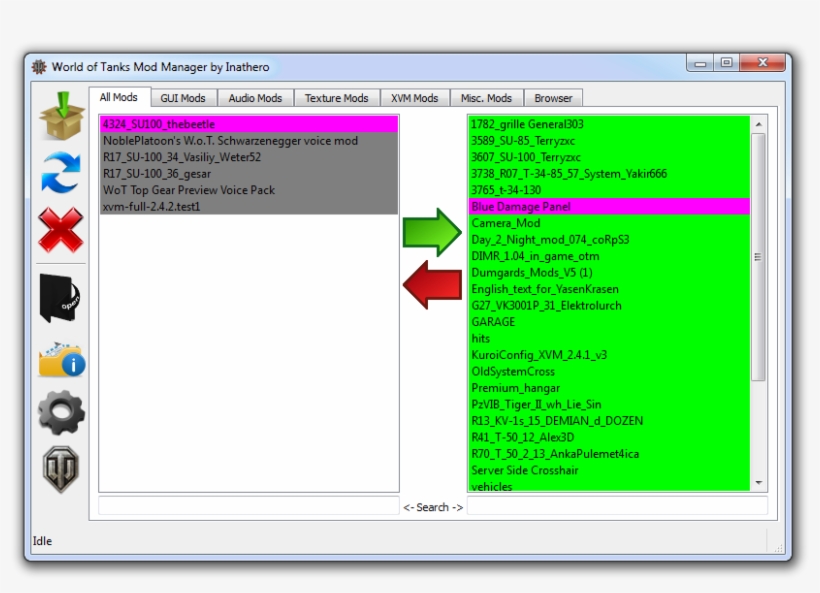Click the red X delete icon
Viewport: 820px width, 593px height.
click(61, 230)
